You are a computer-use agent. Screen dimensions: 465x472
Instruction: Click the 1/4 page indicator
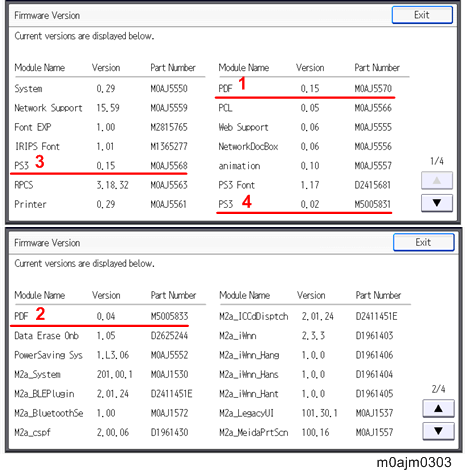[437, 161]
